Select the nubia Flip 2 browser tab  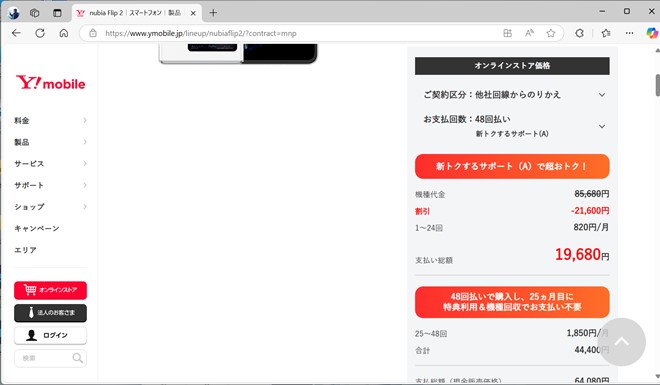coord(136,13)
